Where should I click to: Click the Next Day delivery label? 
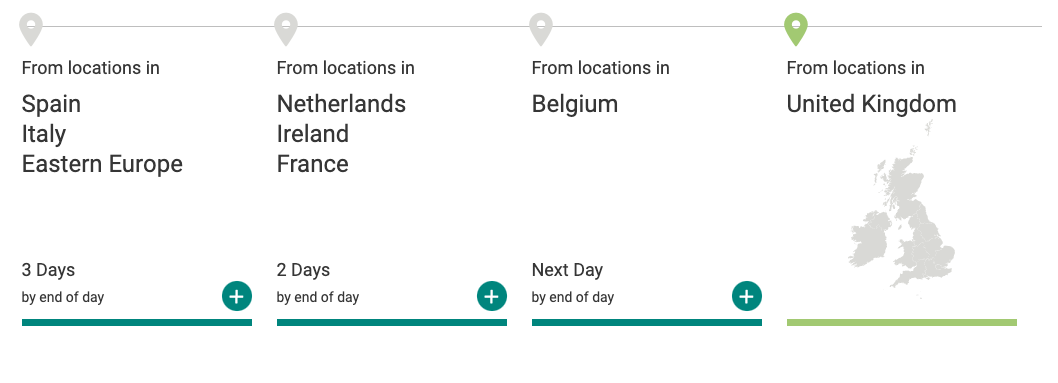click(x=567, y=270)
